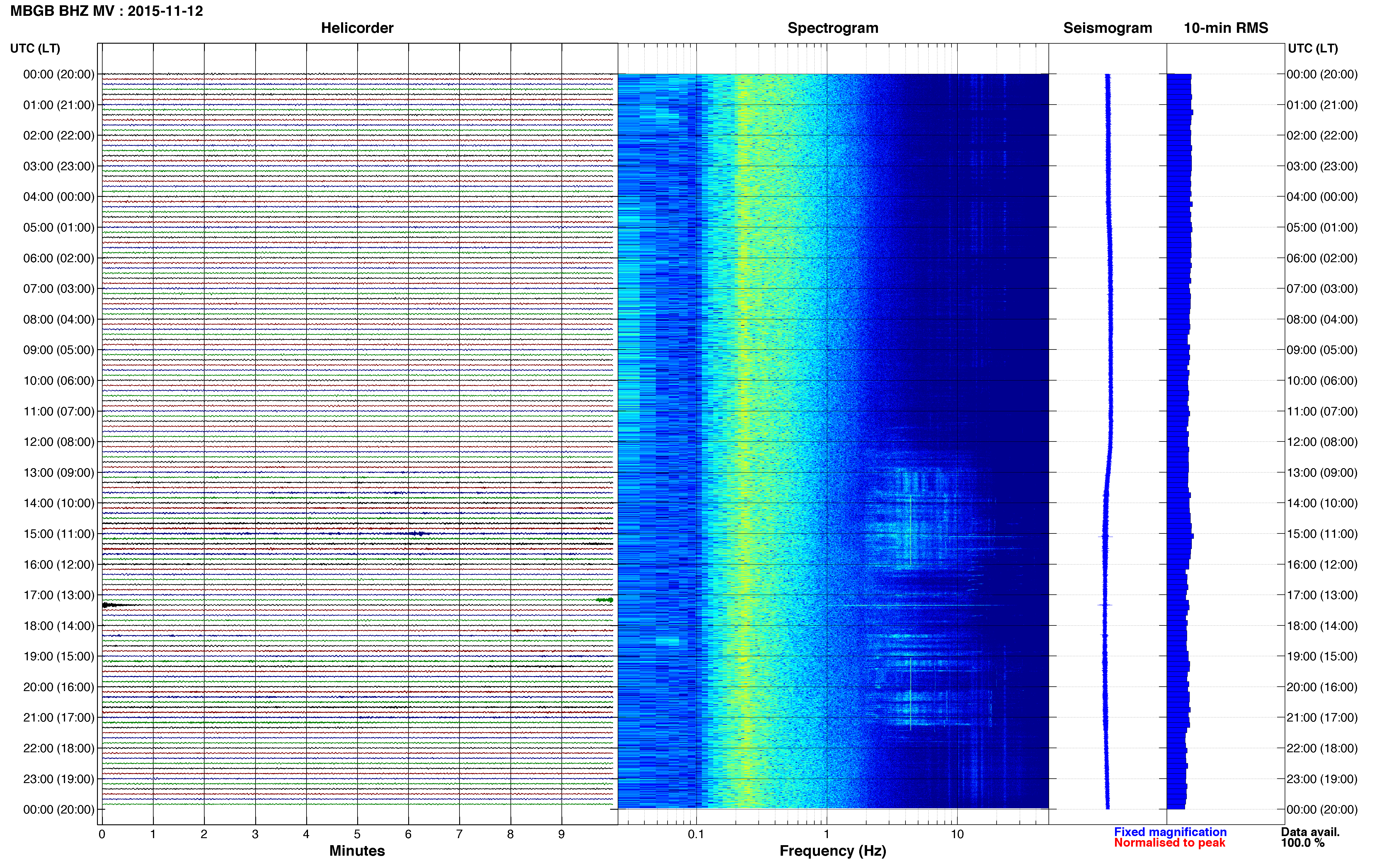
Task: Click the red 'Normalised to peak' legend text
Action: point(1170,843)
